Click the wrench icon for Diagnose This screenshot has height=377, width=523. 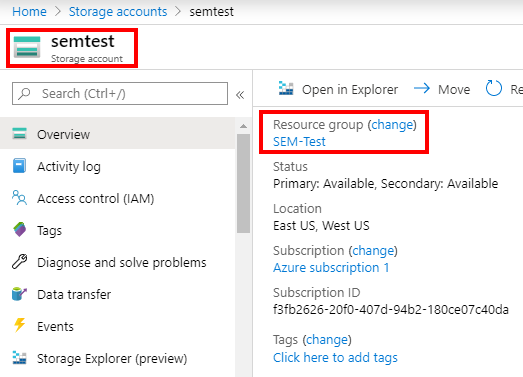pyautogui.click(x=20, y=261)
